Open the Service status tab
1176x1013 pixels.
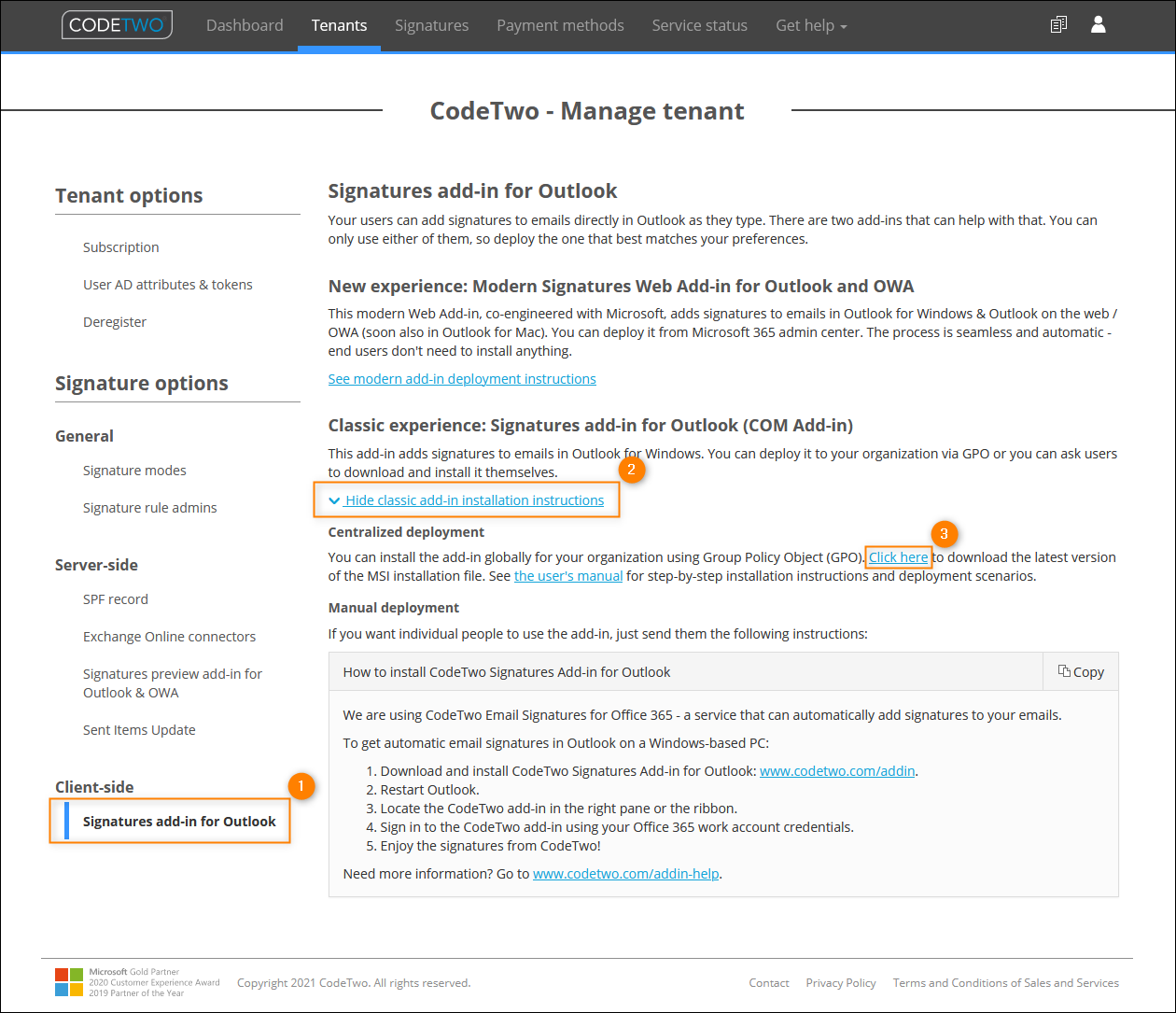(x=700, y=25)
